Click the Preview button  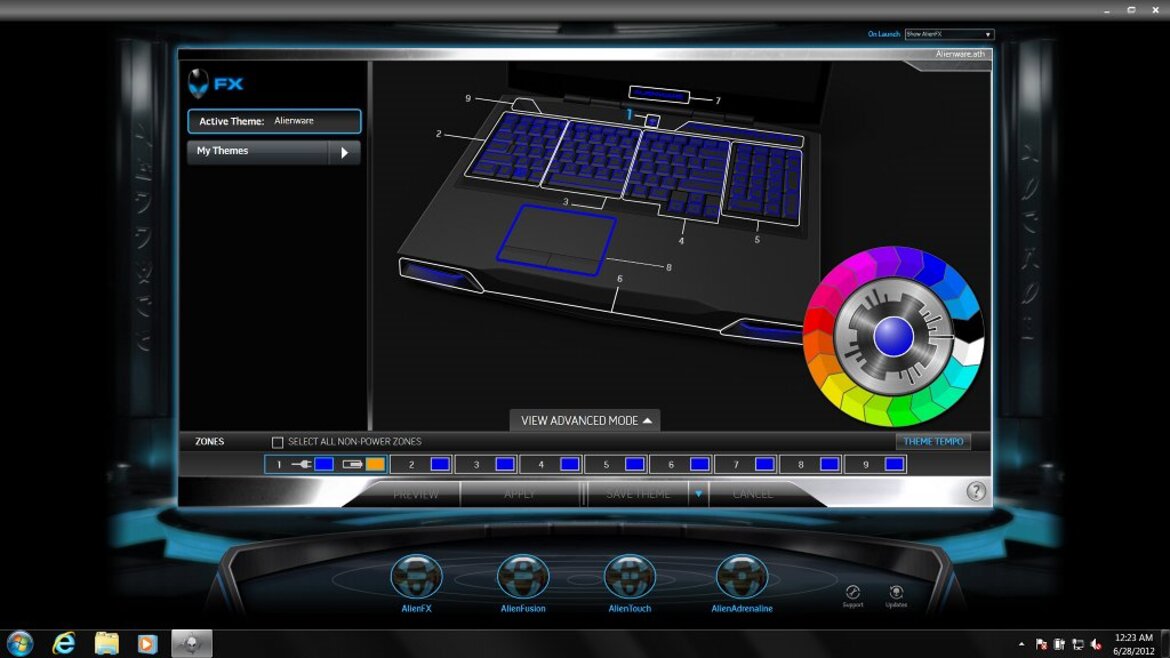point(416,494)
